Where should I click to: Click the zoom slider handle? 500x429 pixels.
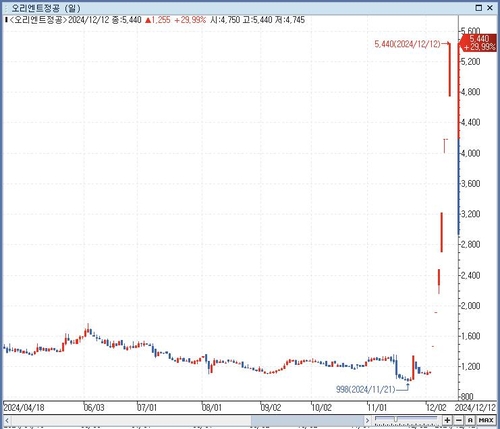tap(395, 418)
